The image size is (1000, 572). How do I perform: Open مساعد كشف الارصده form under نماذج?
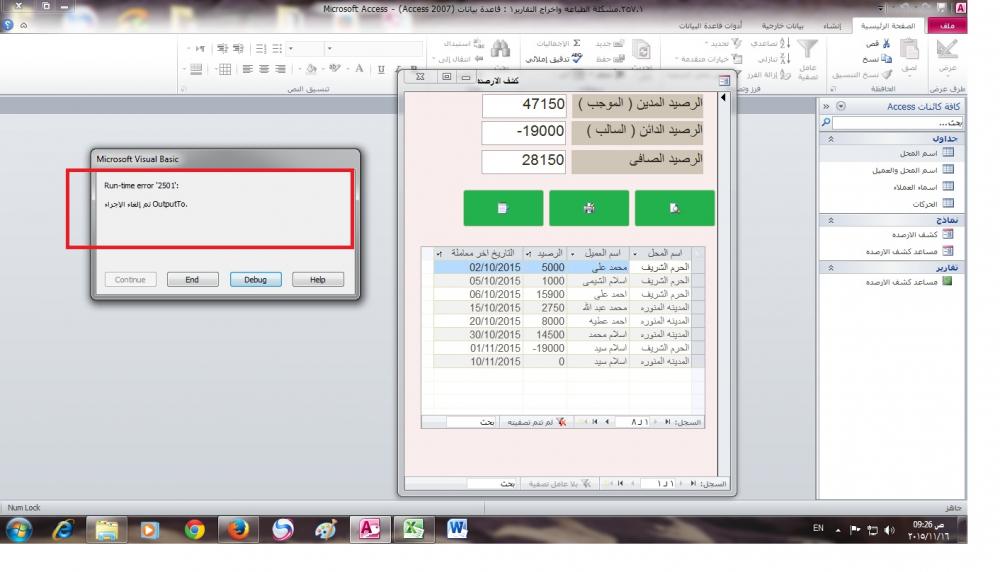(892, 251)
